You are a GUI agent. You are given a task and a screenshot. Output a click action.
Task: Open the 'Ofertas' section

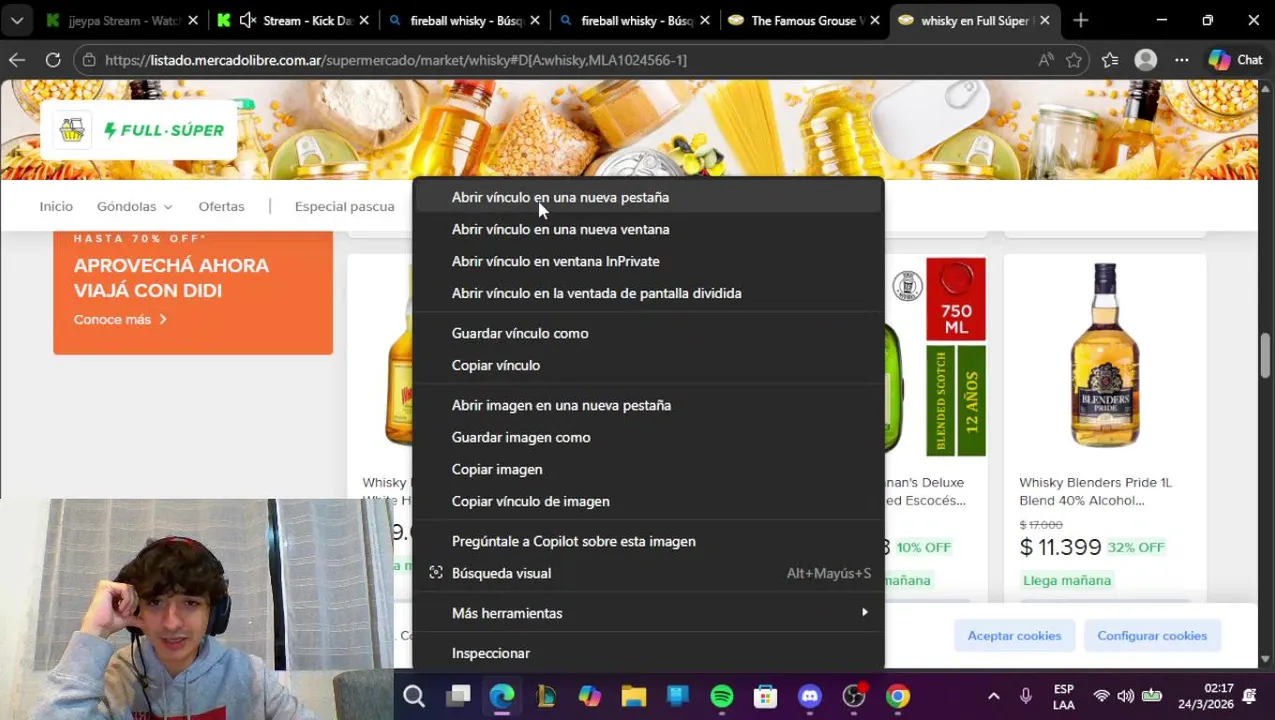[221, 206]
